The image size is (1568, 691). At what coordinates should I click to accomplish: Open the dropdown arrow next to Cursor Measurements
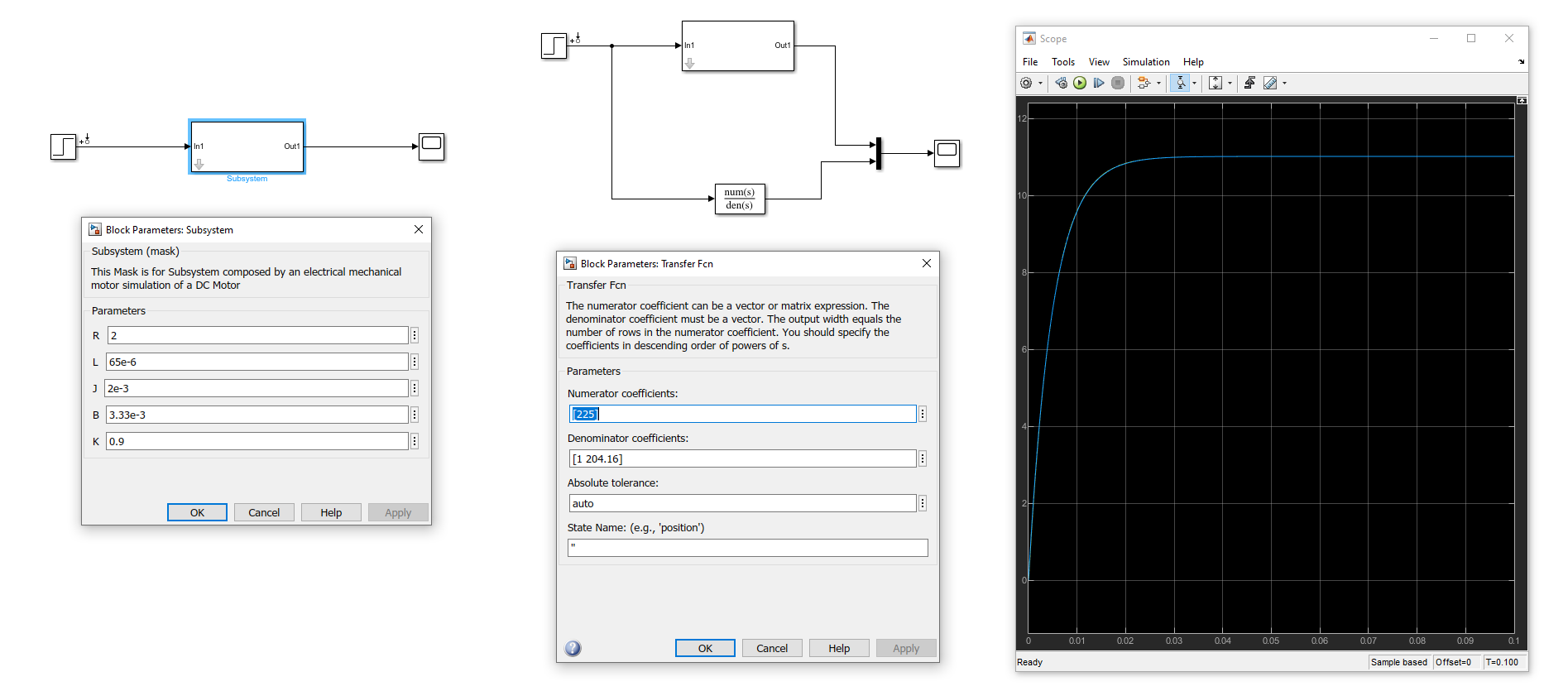point(1284,83)
